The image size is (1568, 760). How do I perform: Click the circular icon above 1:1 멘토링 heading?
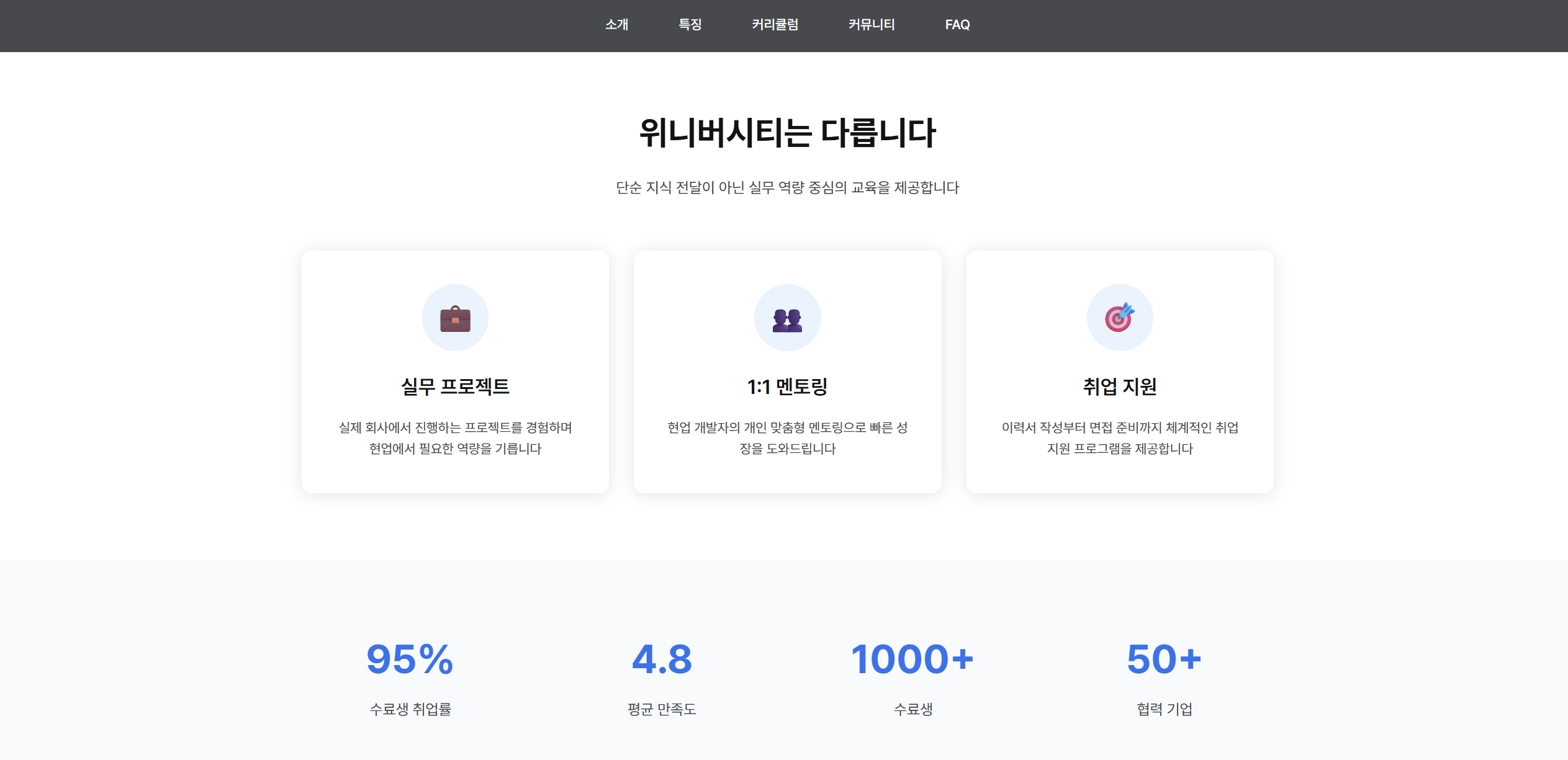coord(787,317)
